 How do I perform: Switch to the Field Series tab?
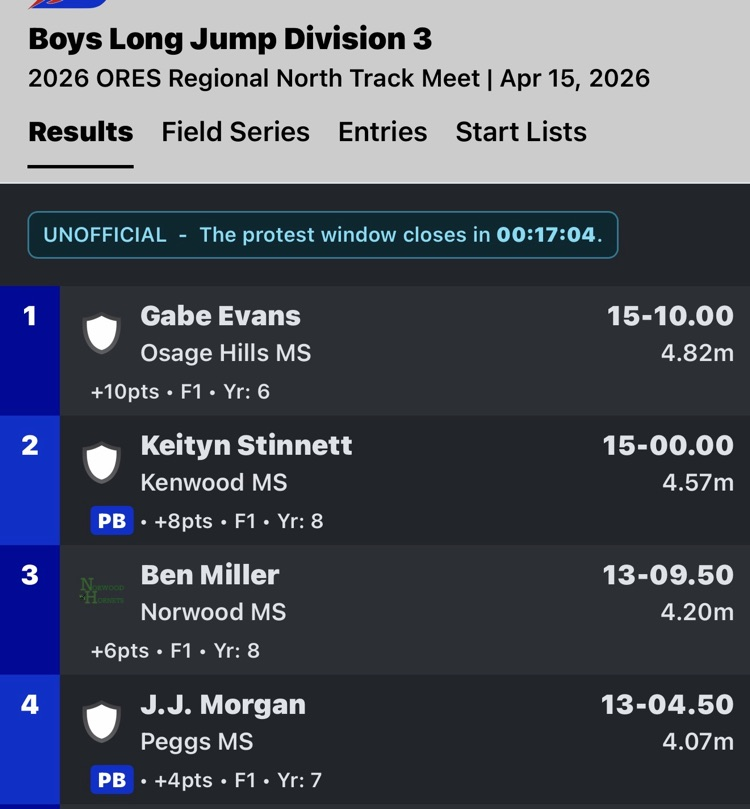pos(235,132)
